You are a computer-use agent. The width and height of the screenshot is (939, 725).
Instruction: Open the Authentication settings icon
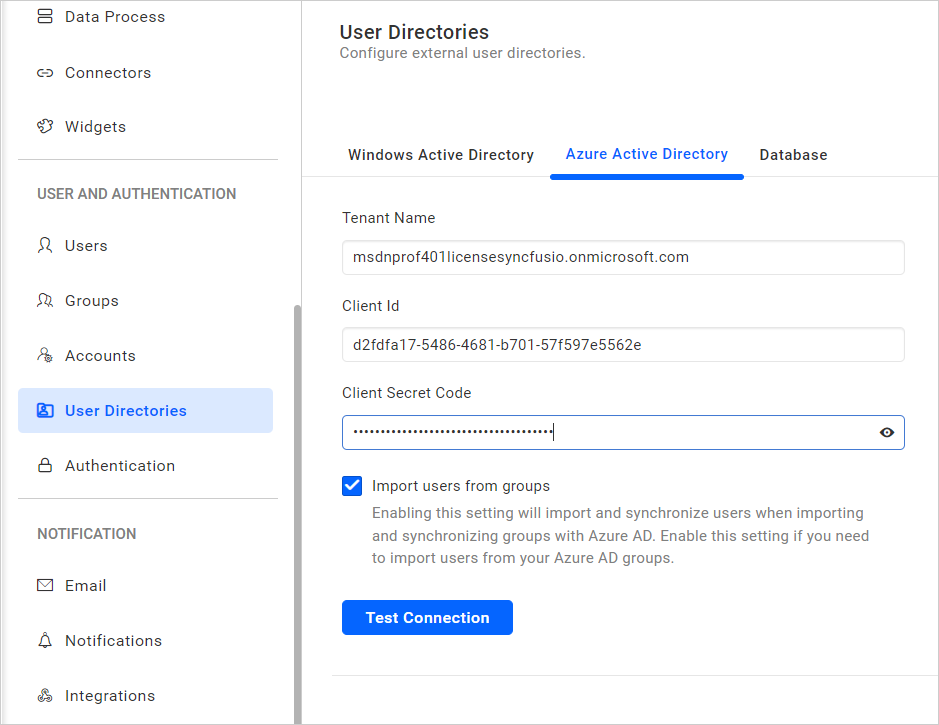click(45, 465)
